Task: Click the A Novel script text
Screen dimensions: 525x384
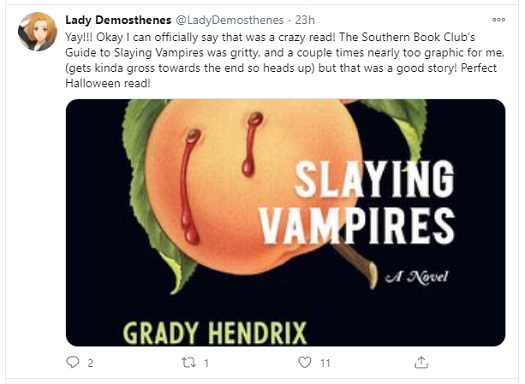Action: (416, 277)
